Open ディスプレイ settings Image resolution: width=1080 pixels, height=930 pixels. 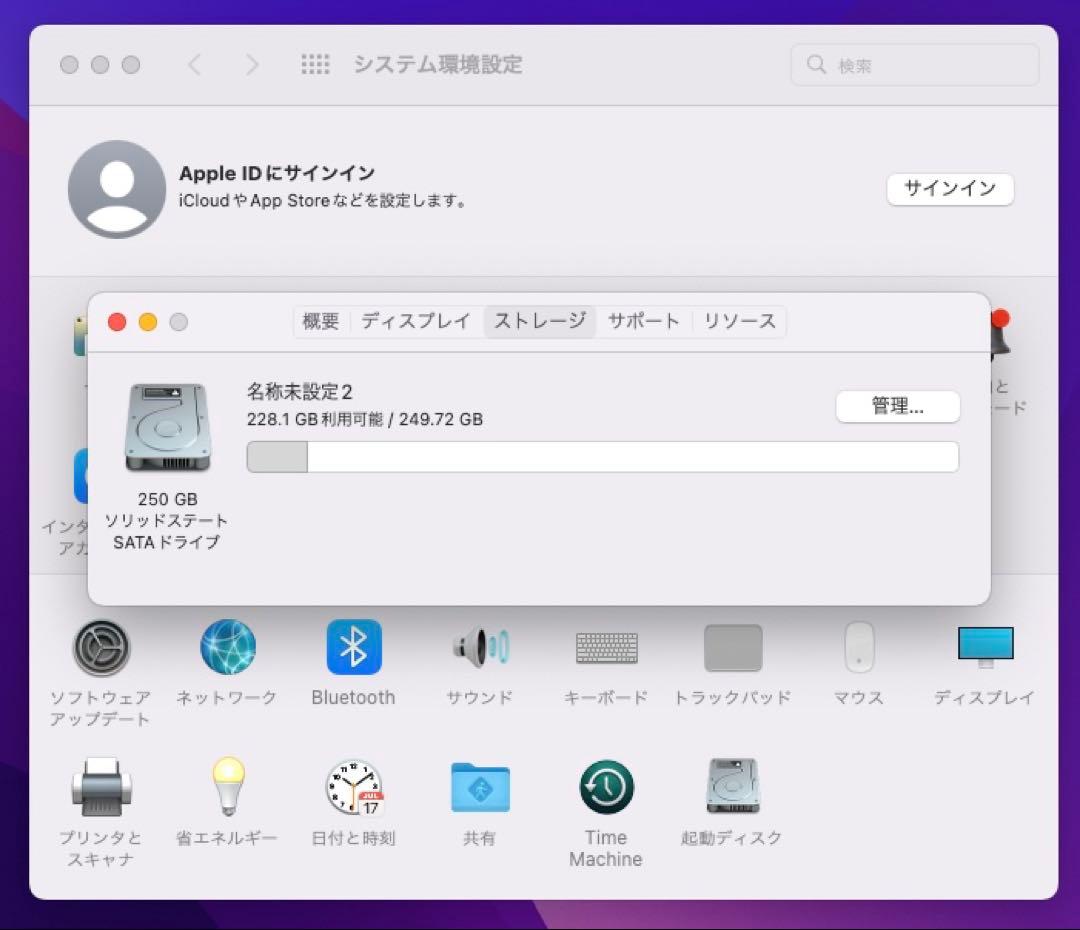pyautogui.click(x=985, y=648)
